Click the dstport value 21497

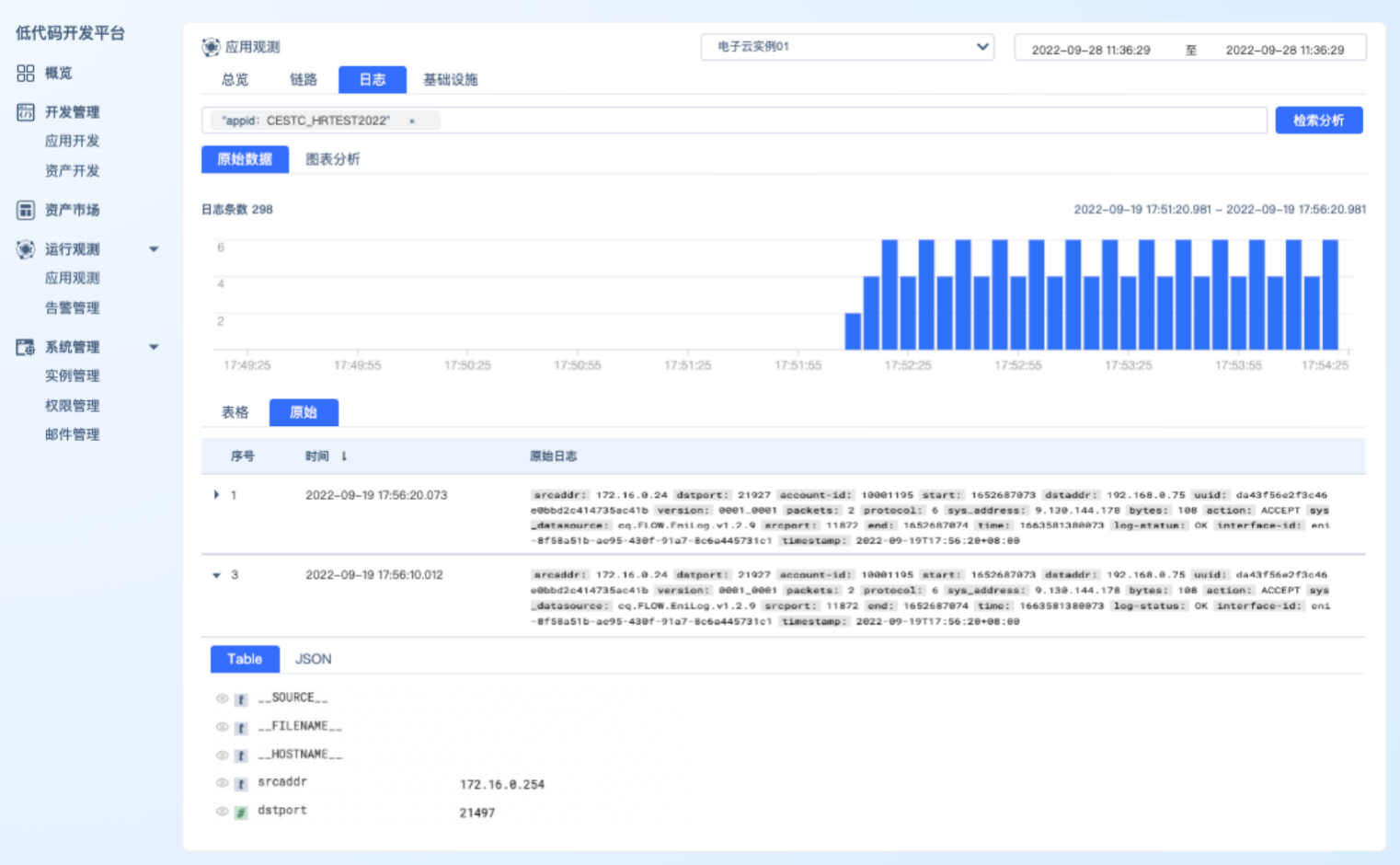477,813
